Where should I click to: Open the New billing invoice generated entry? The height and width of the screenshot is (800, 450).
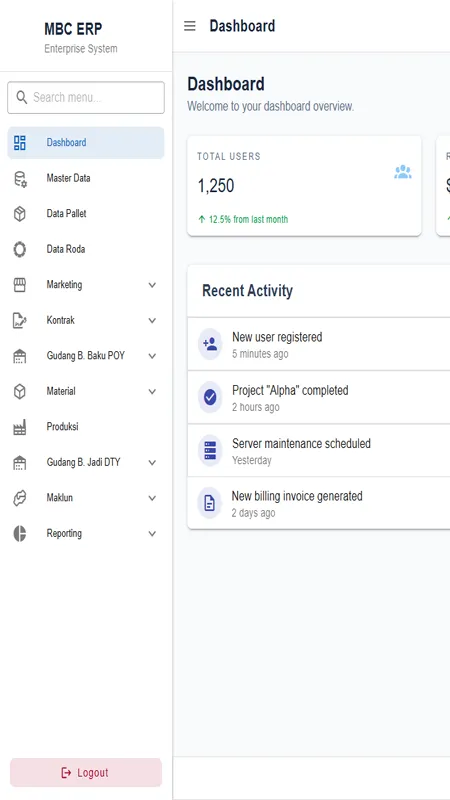[319, 504]
